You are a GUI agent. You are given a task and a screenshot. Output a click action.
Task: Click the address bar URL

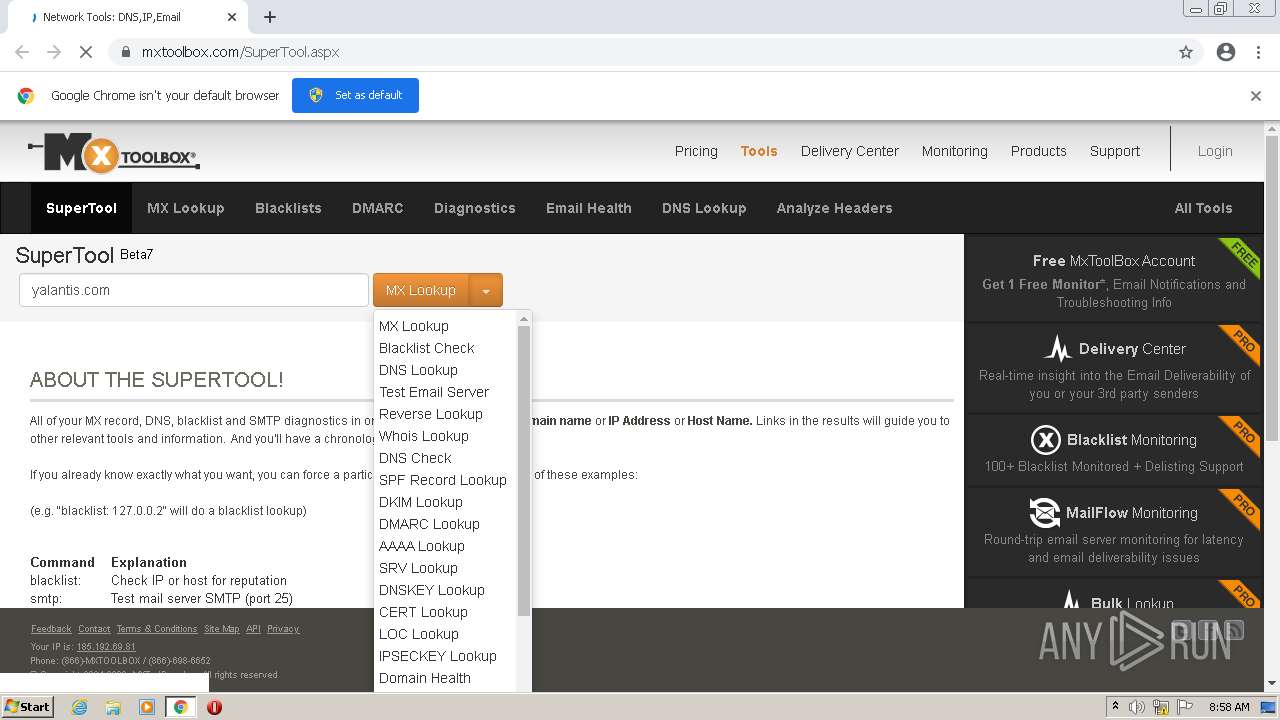240,52
